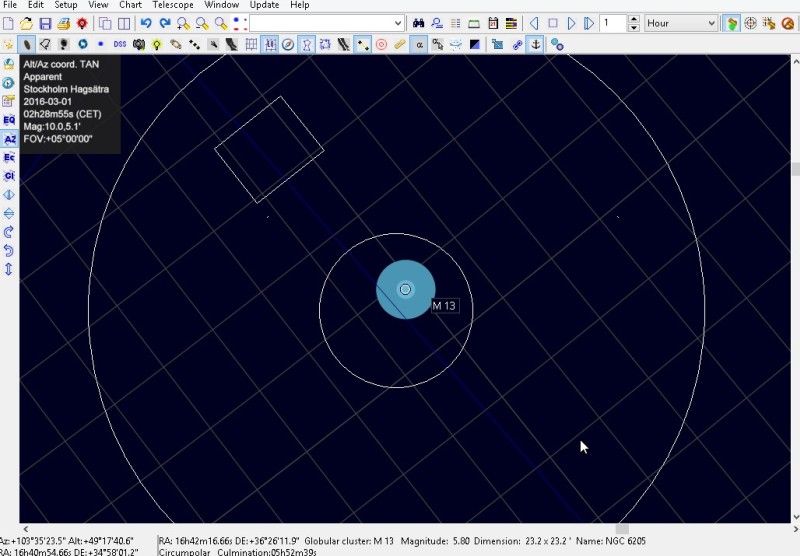Open the Hour time unit dropdown
Viewport: 800px width, 556px height.
681,23
